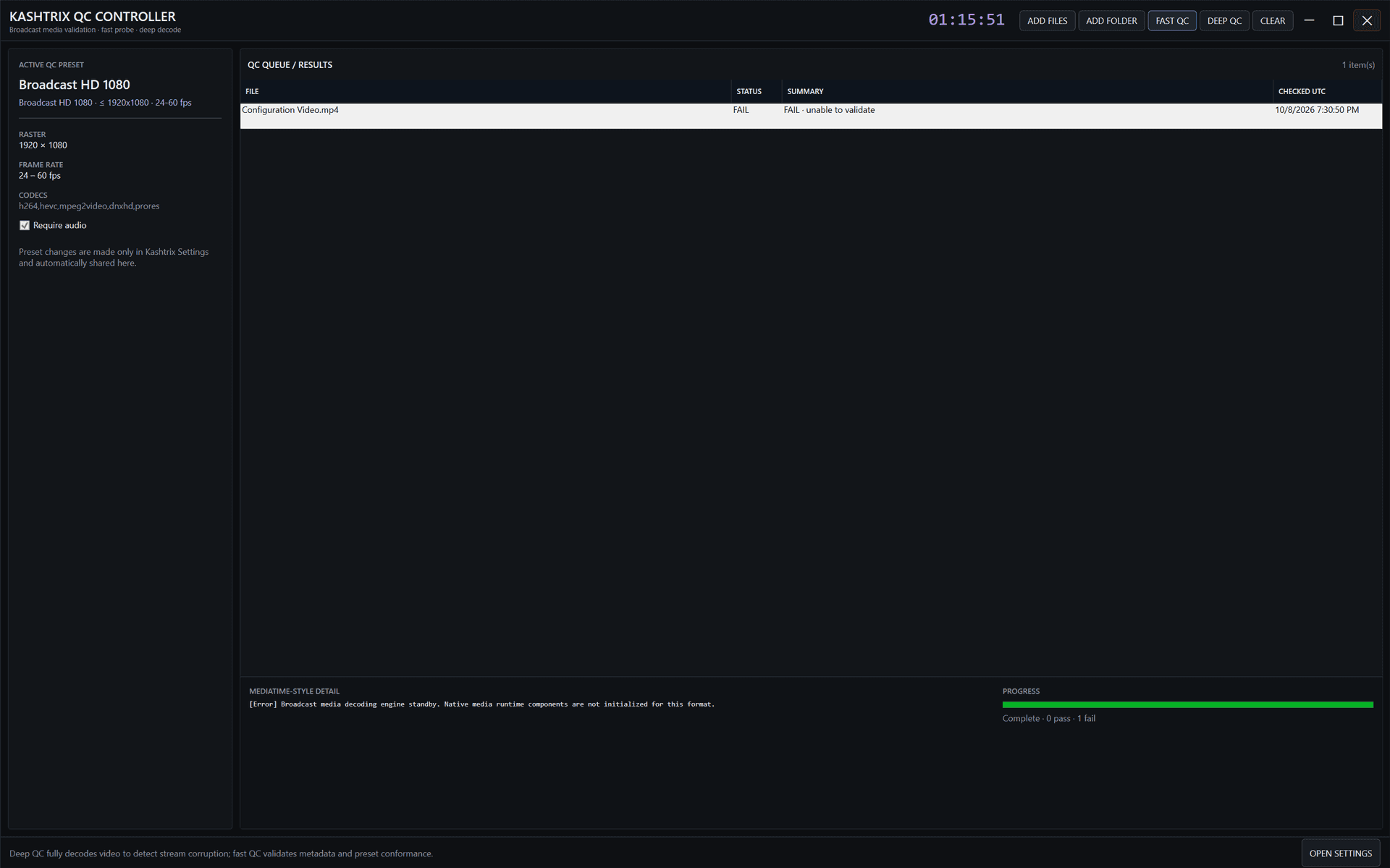1390x868 pixels.
Task: Click the MEDIATIME-STYLE DETAIL label
Action: pos(294,691)
